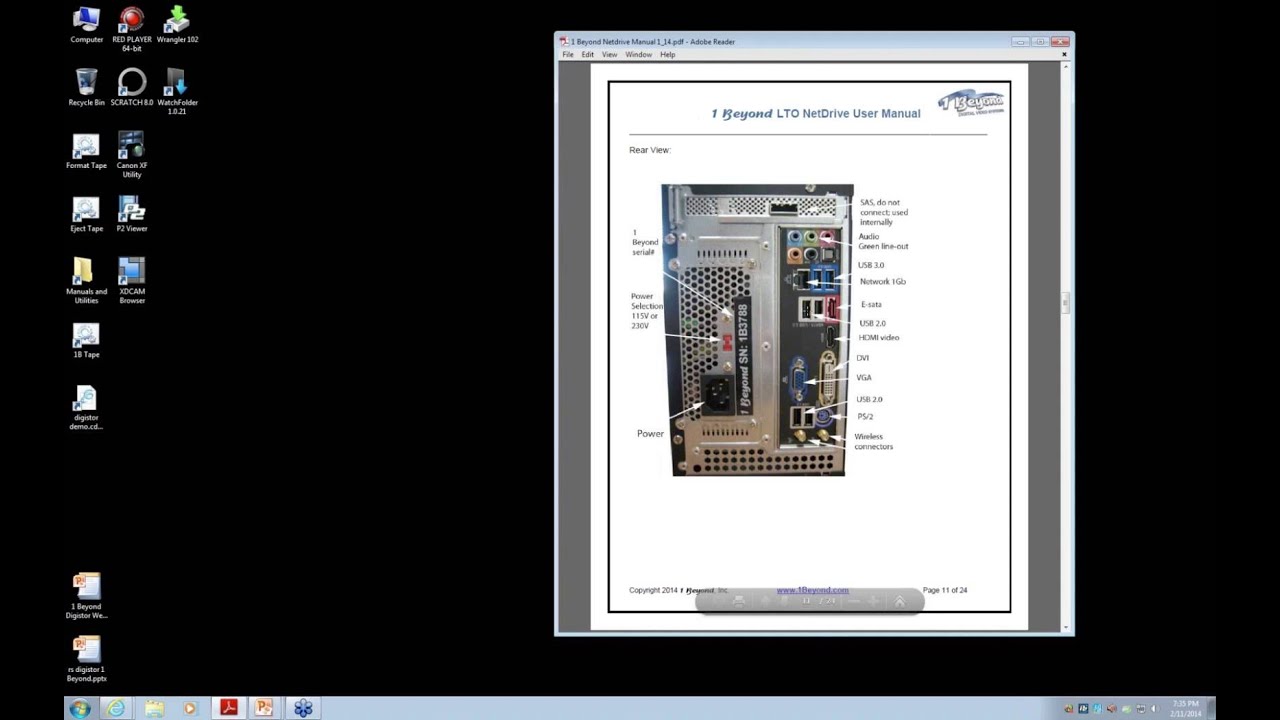The image size is (1280, 720).
Task: Select the Format Tape shortcut
Action: [x=86, y=150]
